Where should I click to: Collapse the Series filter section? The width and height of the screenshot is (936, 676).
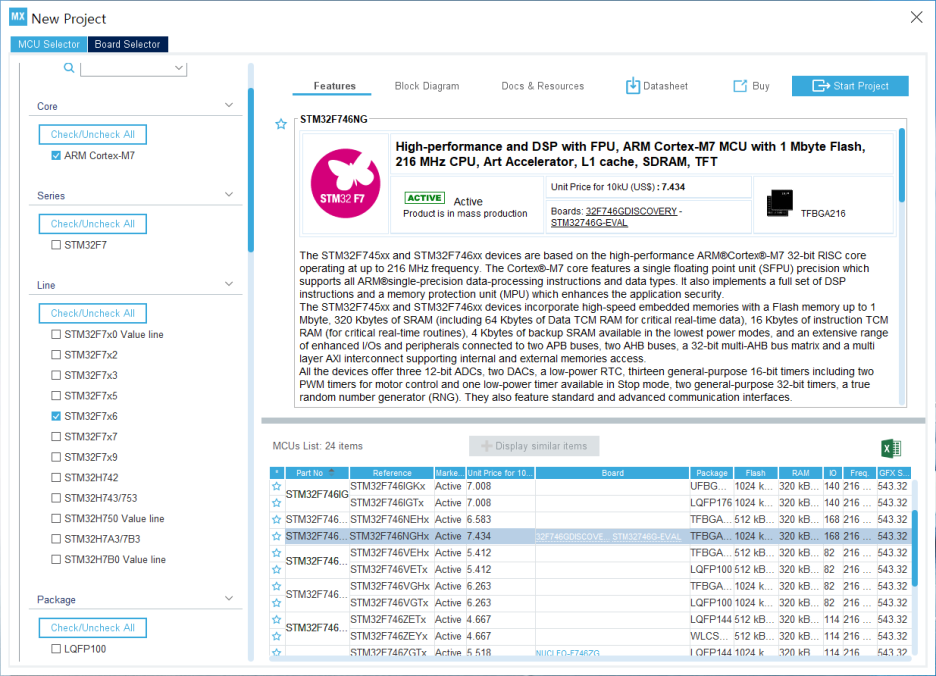pyautogui.click(x=229, y=195)
